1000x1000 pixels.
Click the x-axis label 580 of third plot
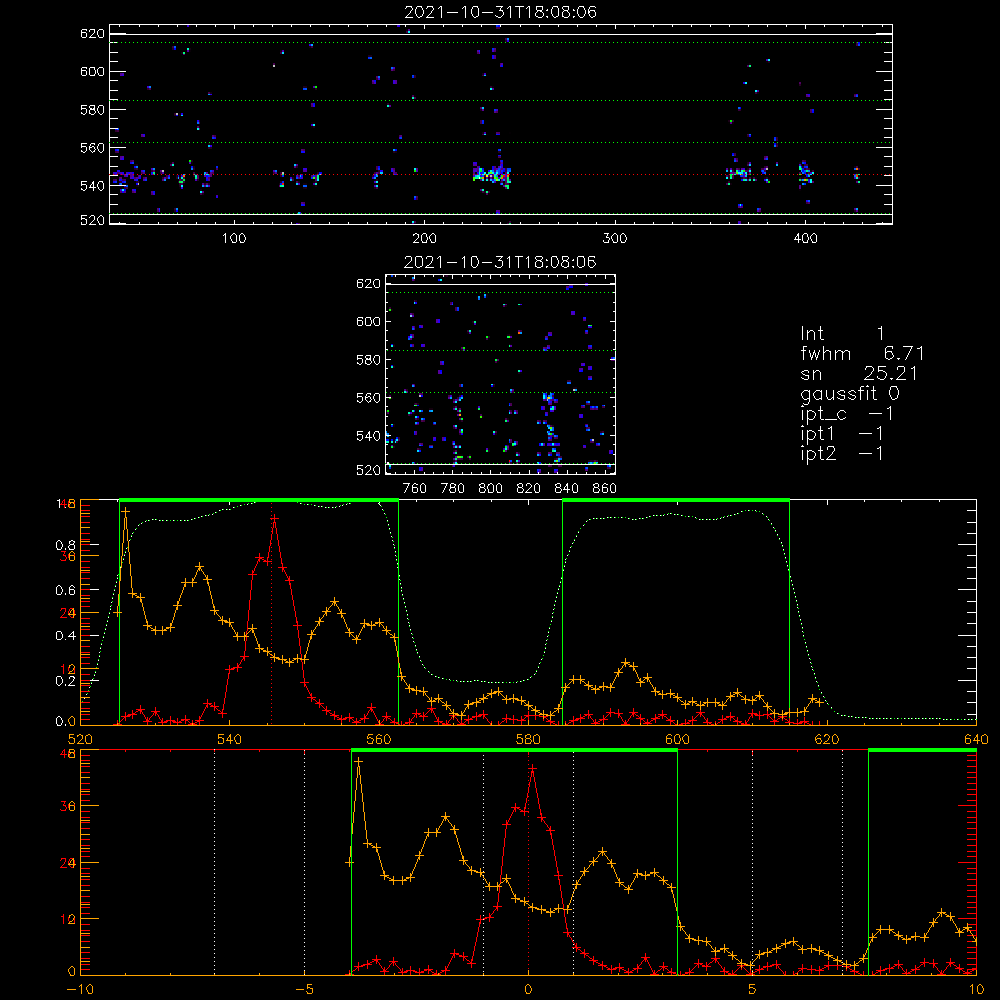click(527, 739)
